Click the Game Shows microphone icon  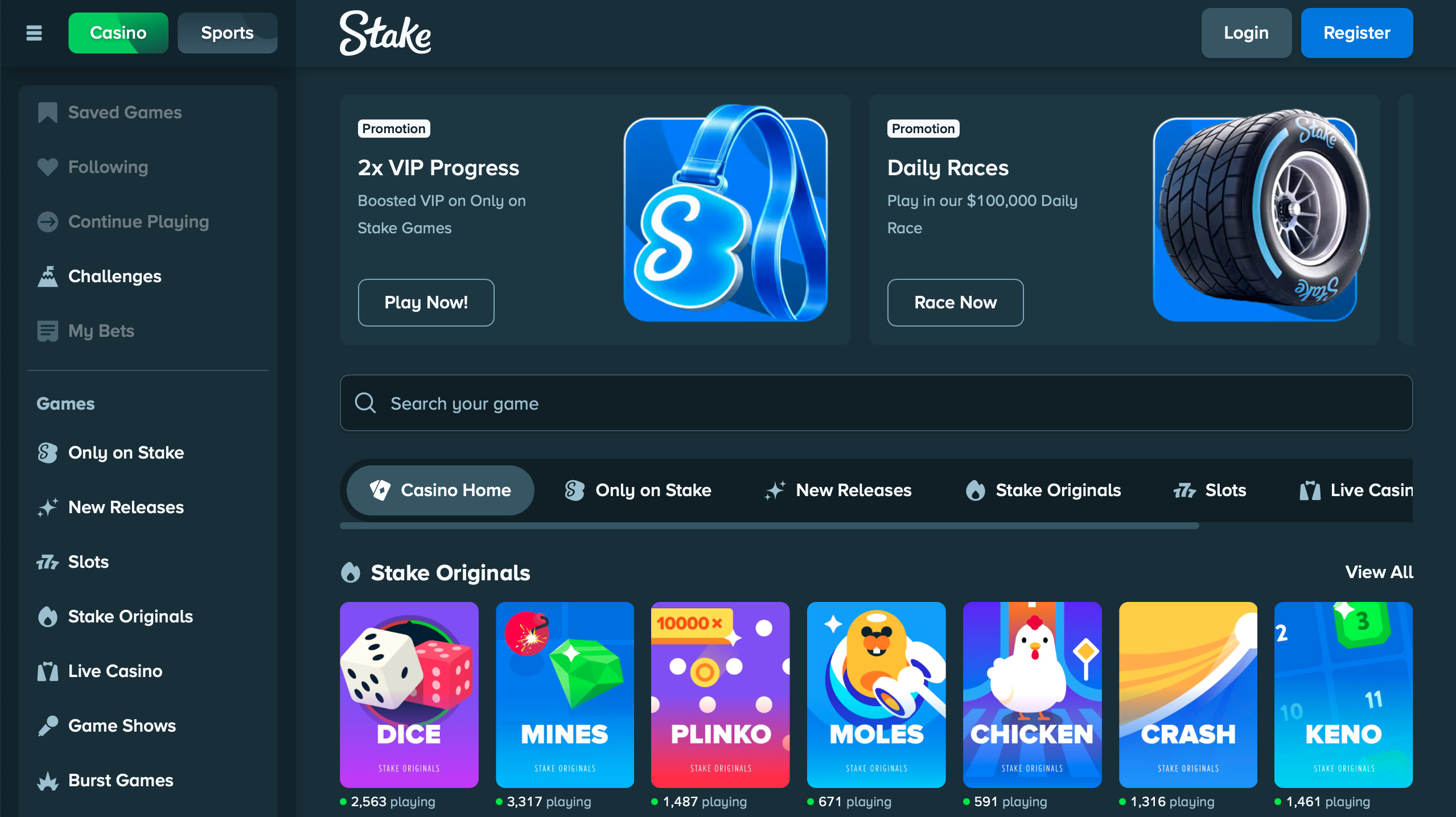(48, 726)
